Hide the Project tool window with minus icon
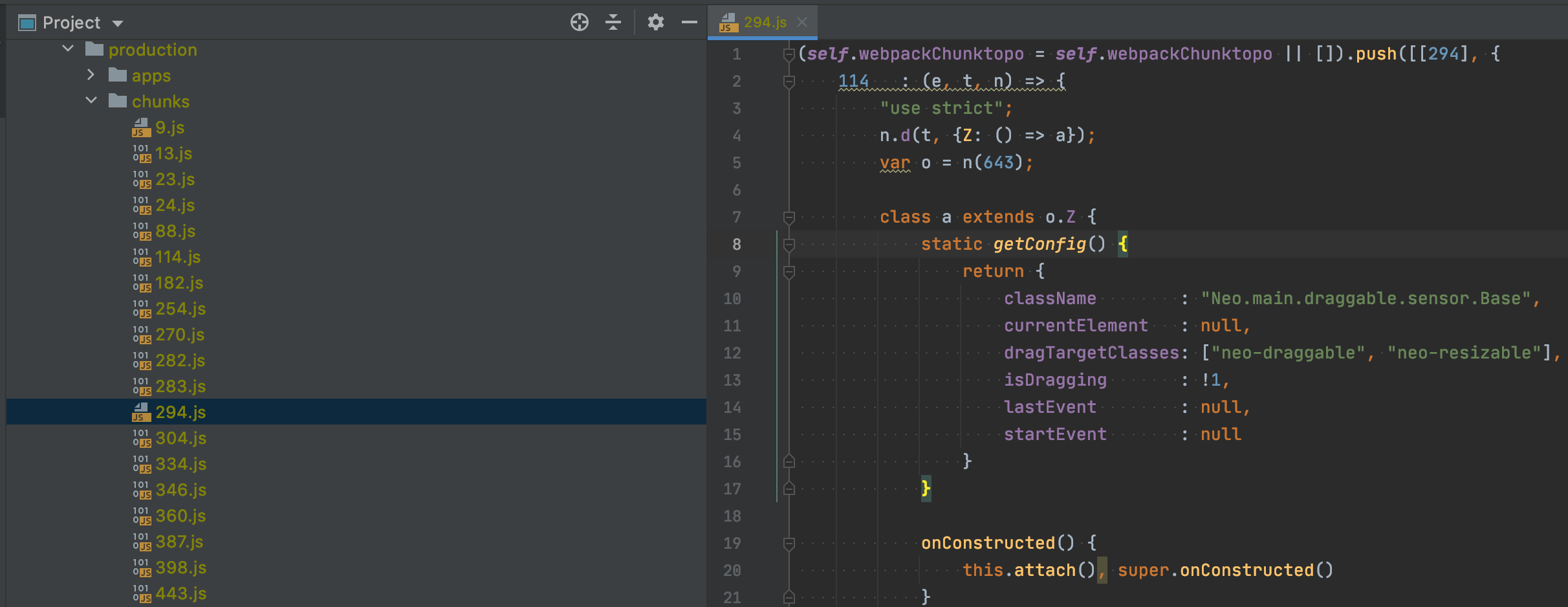1568x607 pixels. pos(690,23)
